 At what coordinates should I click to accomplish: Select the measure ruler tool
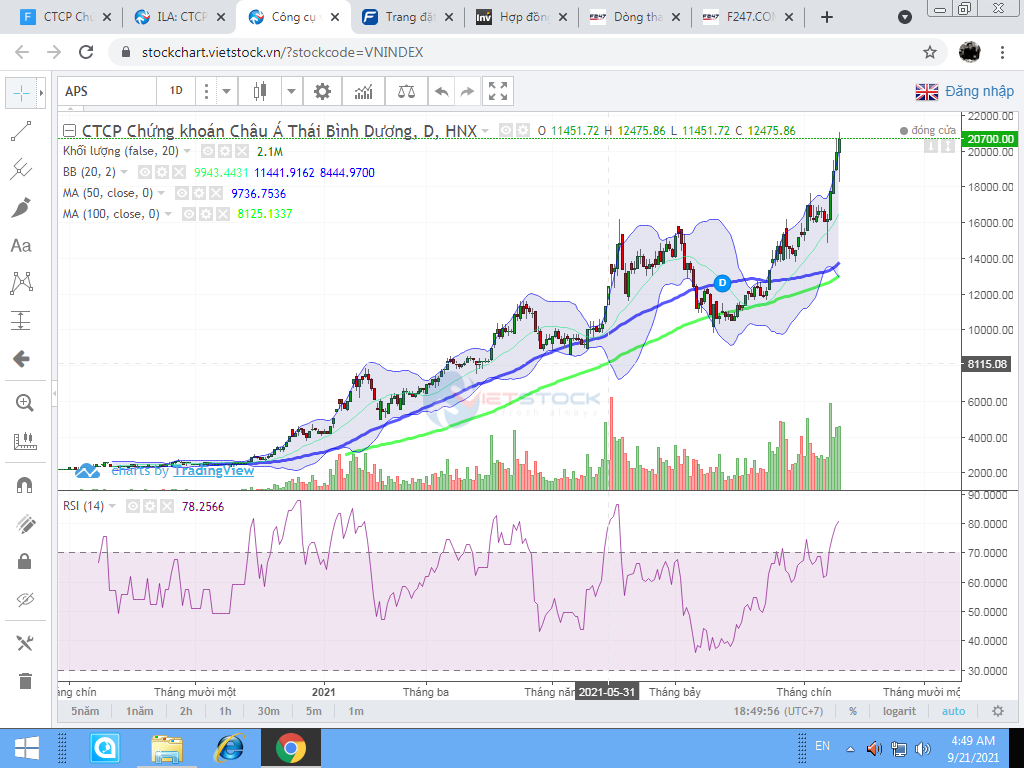coord(24,441)
